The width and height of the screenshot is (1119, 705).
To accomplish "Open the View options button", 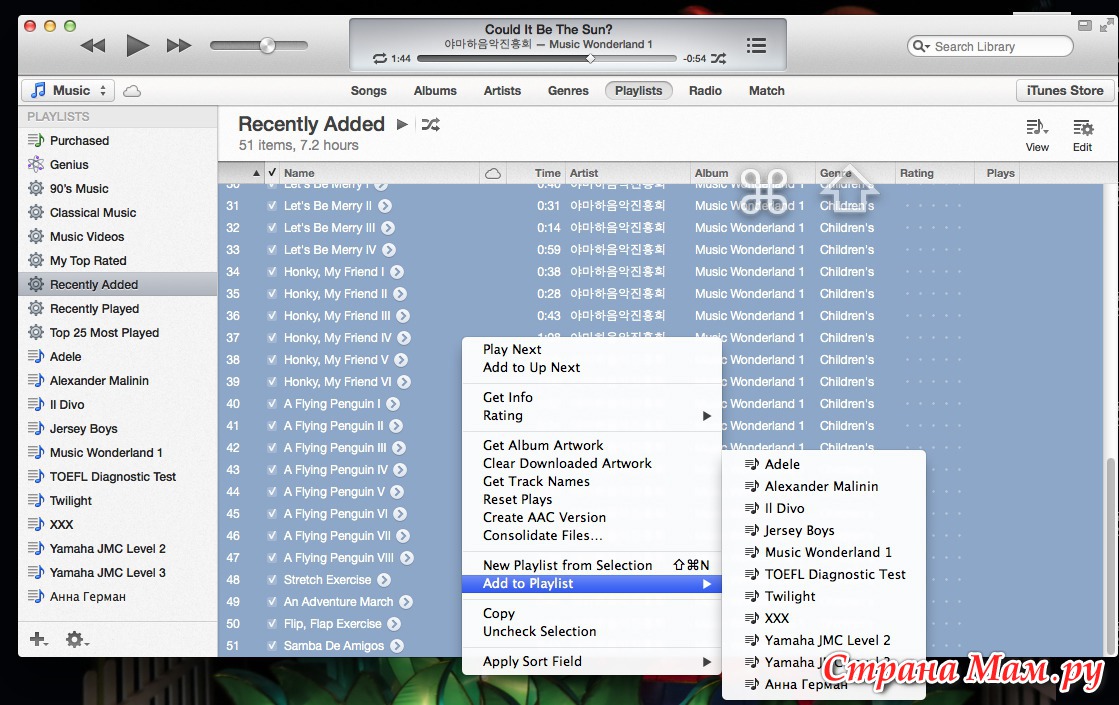I will coord(1037,135).
